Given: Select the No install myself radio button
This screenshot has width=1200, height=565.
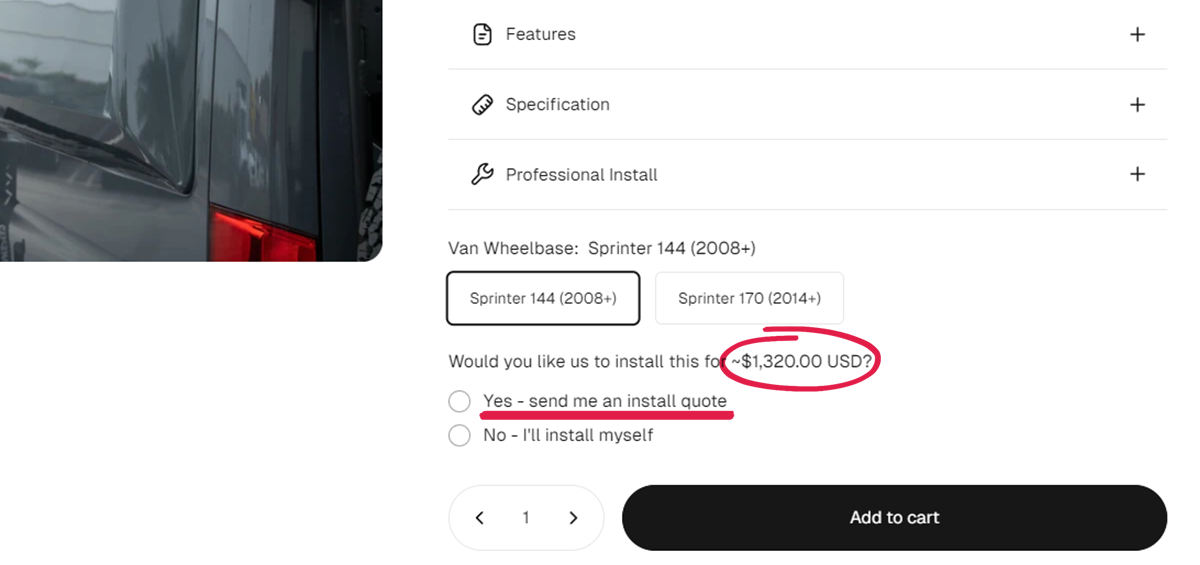Looking at the screenshot, I should [x=459, y=435].
